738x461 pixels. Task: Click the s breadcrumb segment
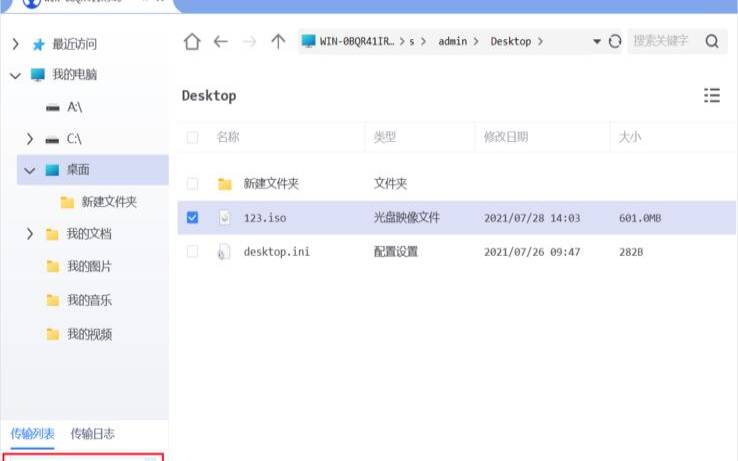[412, 42]
